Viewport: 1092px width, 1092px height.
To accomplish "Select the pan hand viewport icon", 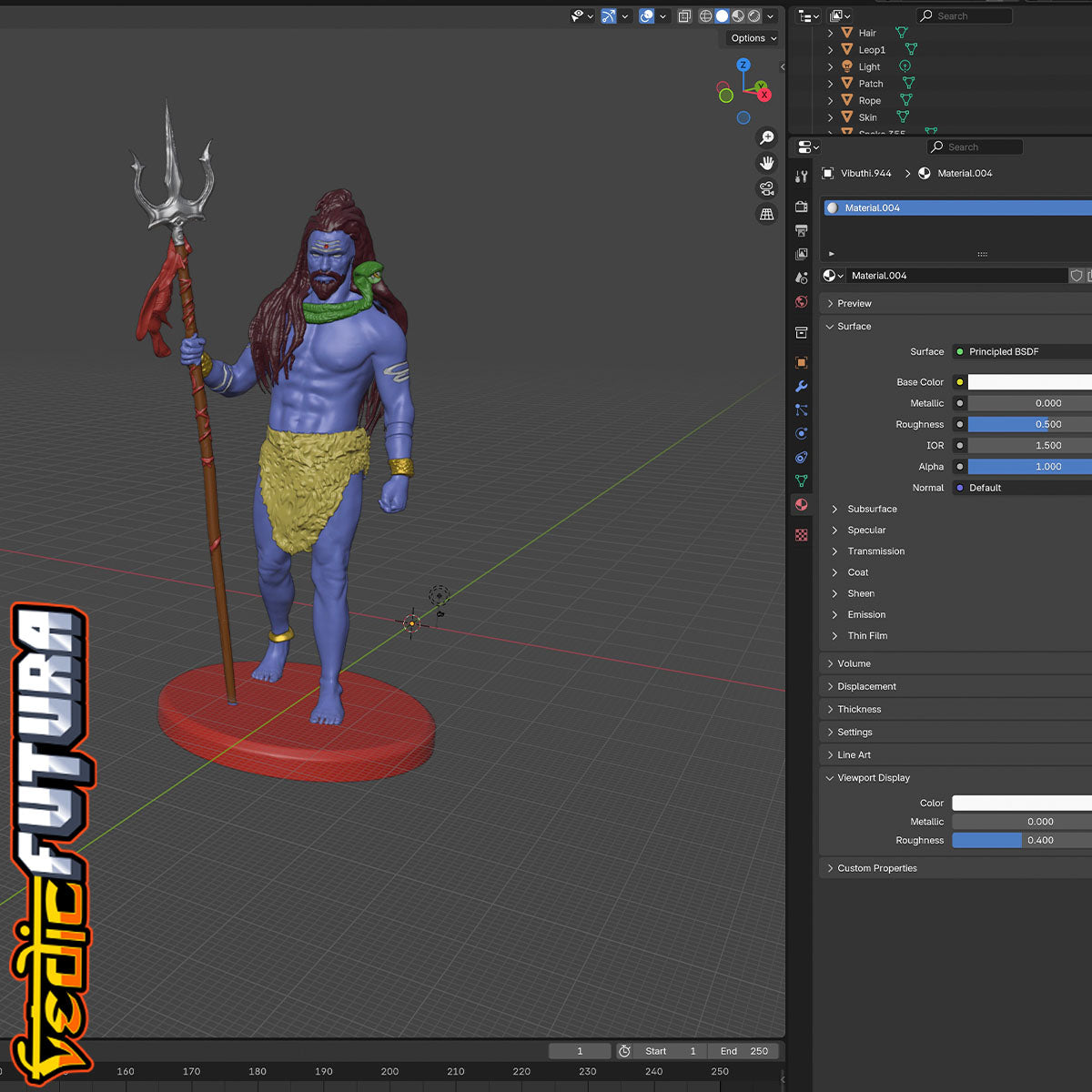I will coord(767,163).
